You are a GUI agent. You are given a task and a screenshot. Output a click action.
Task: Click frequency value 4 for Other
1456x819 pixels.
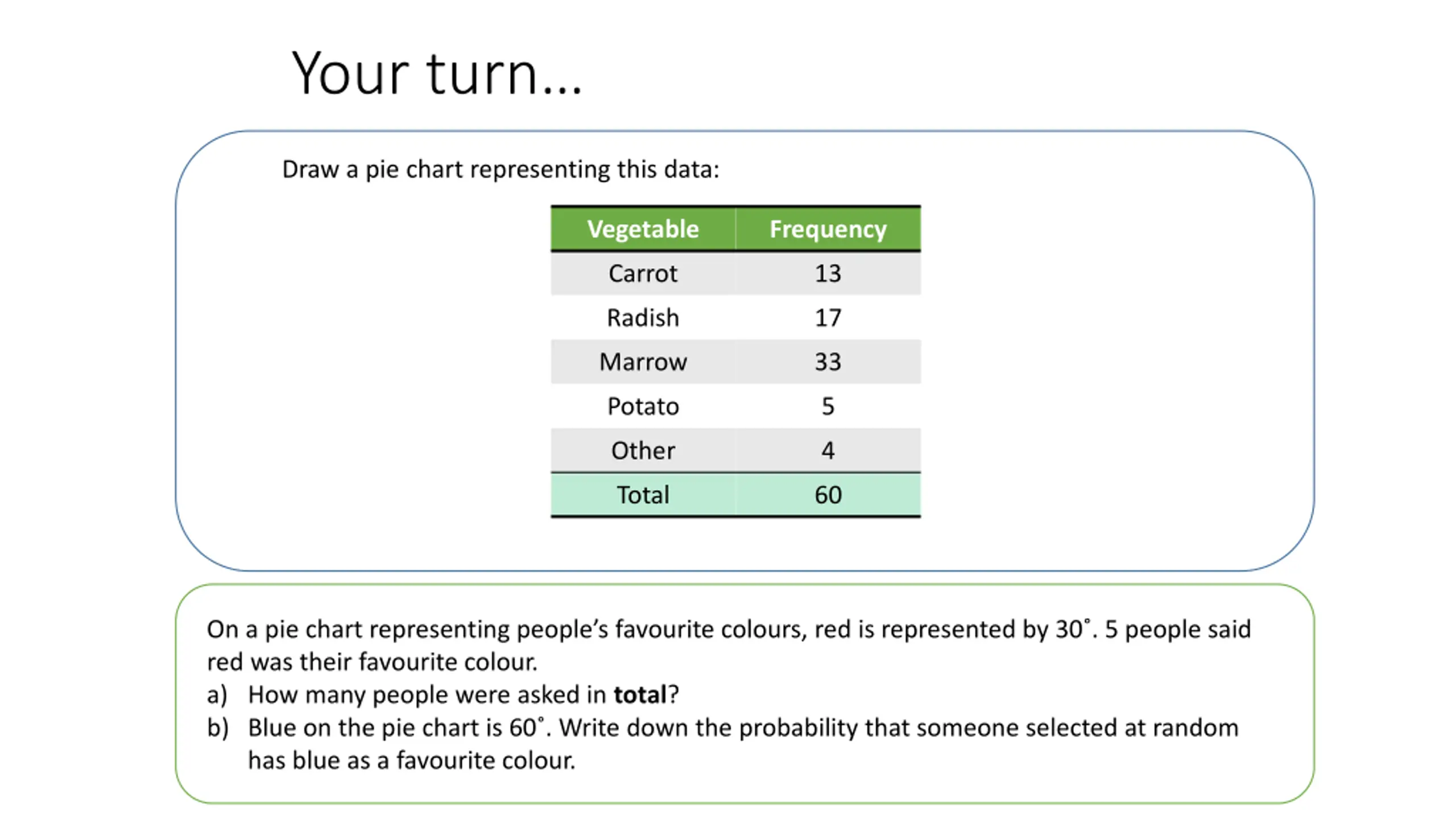pyautogui.click(x=828, y=450)
